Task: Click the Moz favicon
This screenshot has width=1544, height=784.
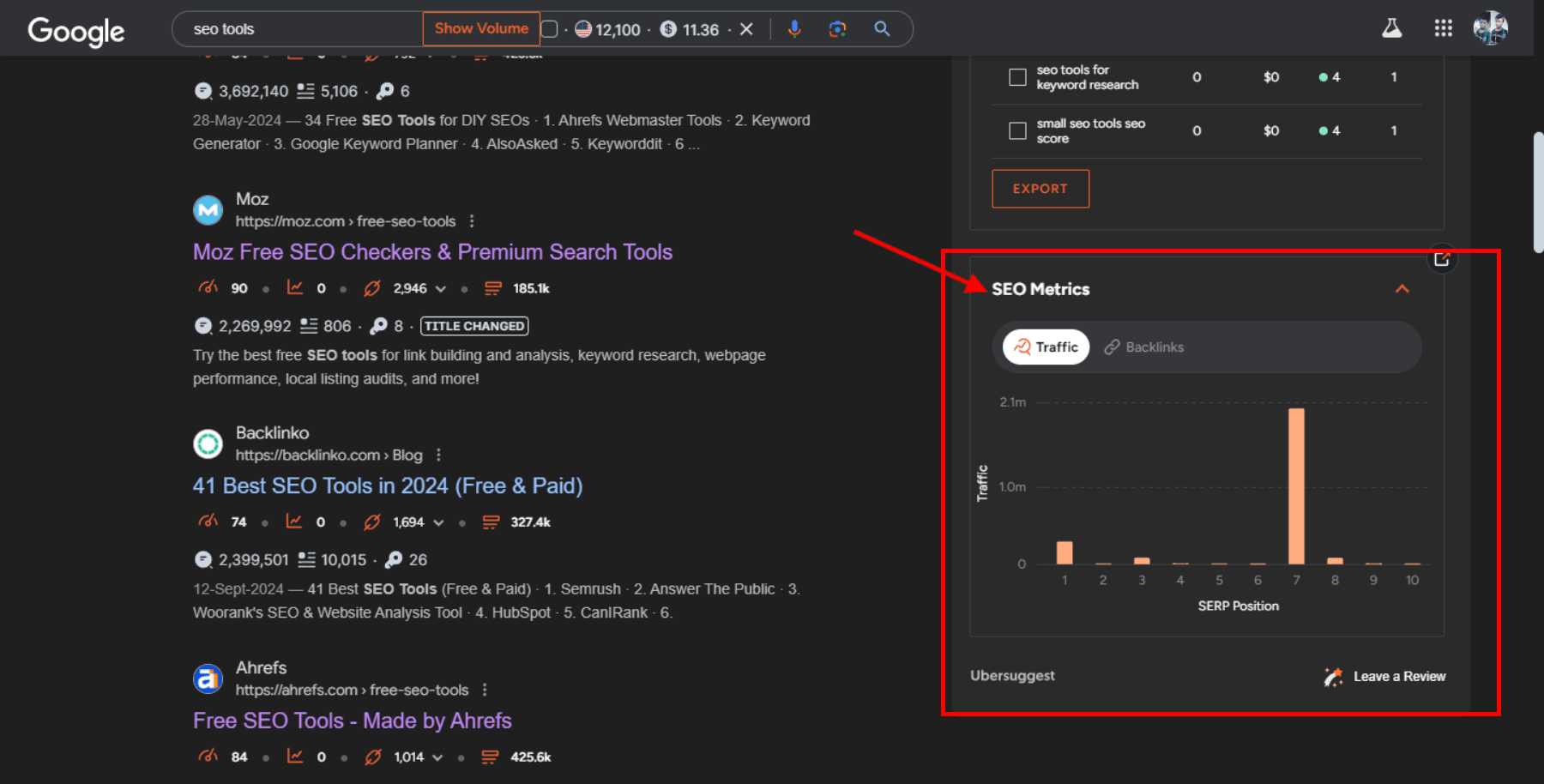Action: [208, 210]
